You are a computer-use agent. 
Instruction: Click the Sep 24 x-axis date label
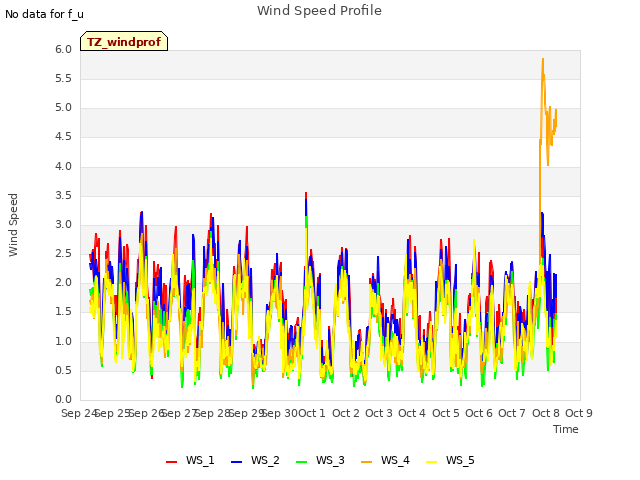click(x=79, y=413)
